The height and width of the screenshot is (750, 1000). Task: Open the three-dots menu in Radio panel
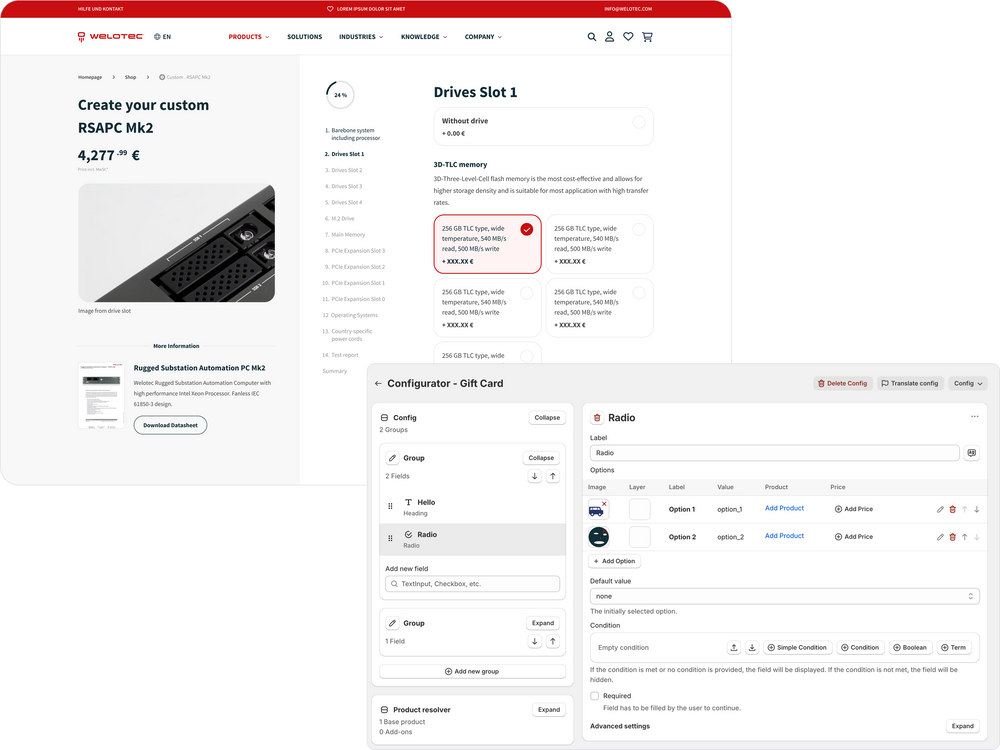coord(974,416)
